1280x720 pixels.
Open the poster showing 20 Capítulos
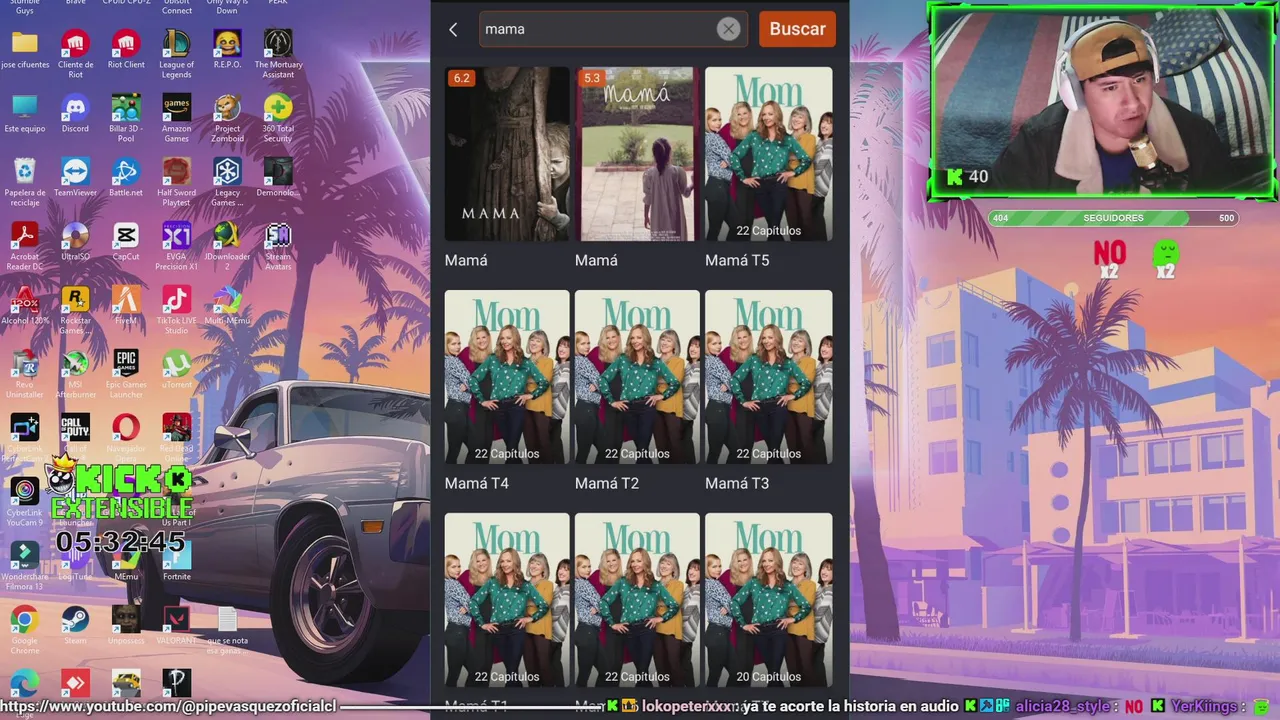pos(768,600)
